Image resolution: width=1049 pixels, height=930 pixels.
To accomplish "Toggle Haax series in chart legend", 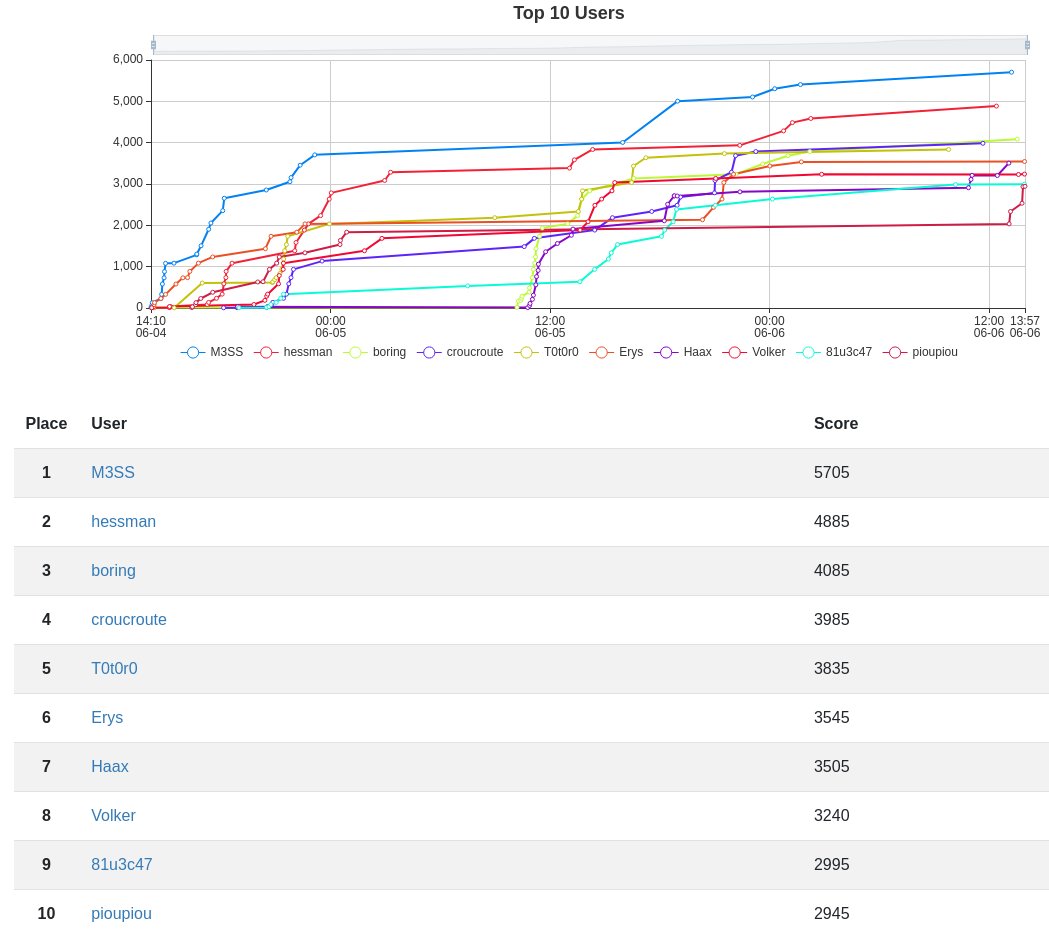I will tap(683, 352).
